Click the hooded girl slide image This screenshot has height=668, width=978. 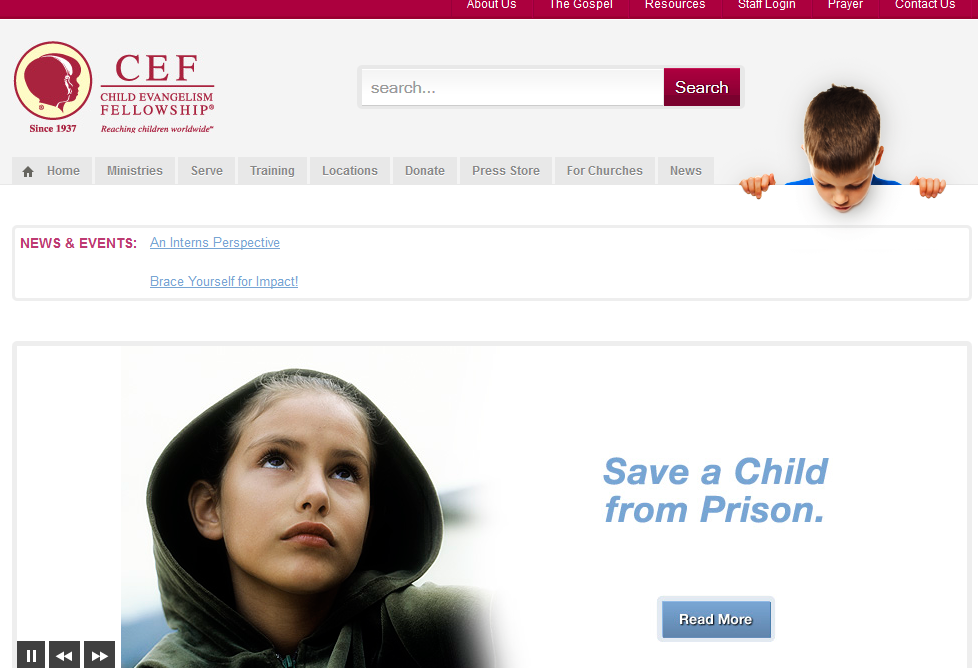click(x=312, y=508)
